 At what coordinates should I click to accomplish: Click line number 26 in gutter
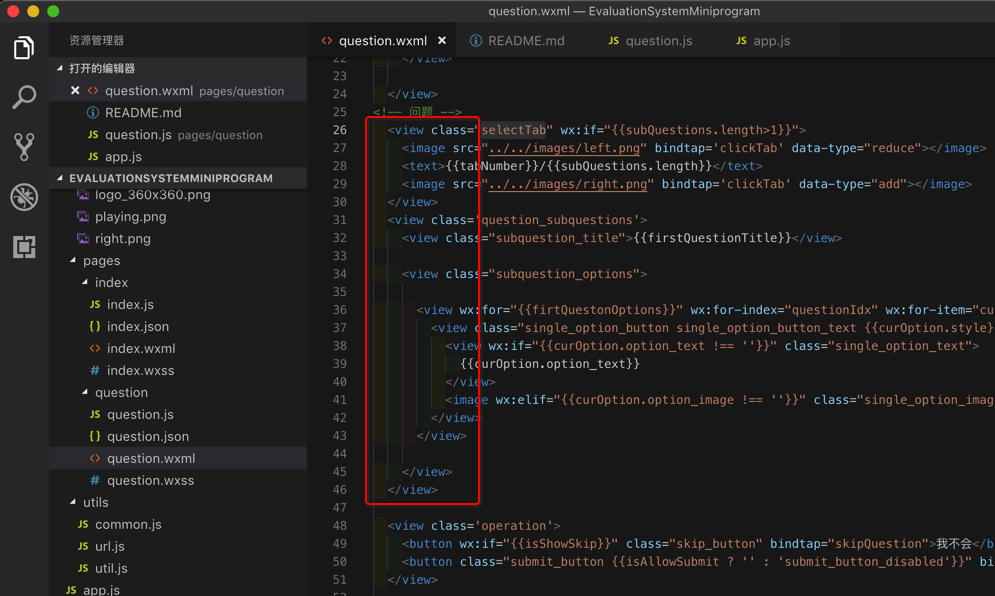pyautogui.click(x=340, y=130)
